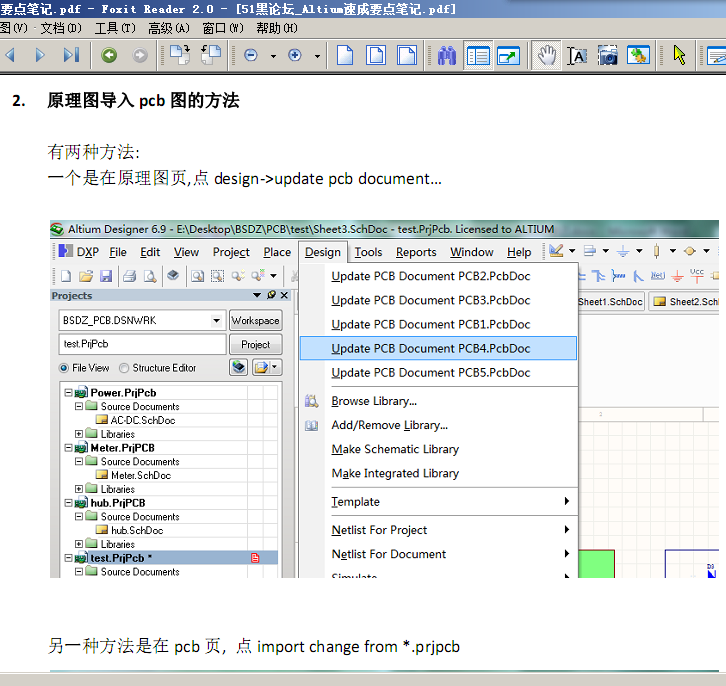Toggle the Projects panel pin icon

(x=271, y=296)
